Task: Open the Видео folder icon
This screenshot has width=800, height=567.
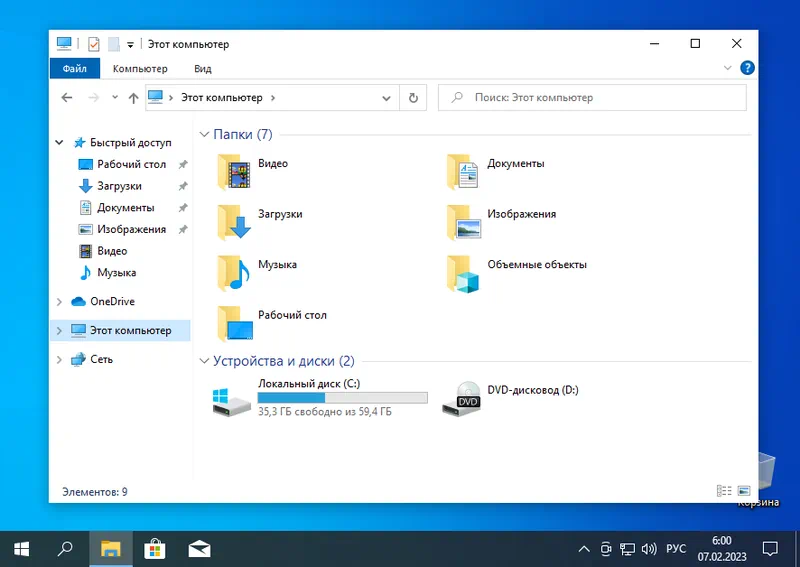Action: point(236,172)
